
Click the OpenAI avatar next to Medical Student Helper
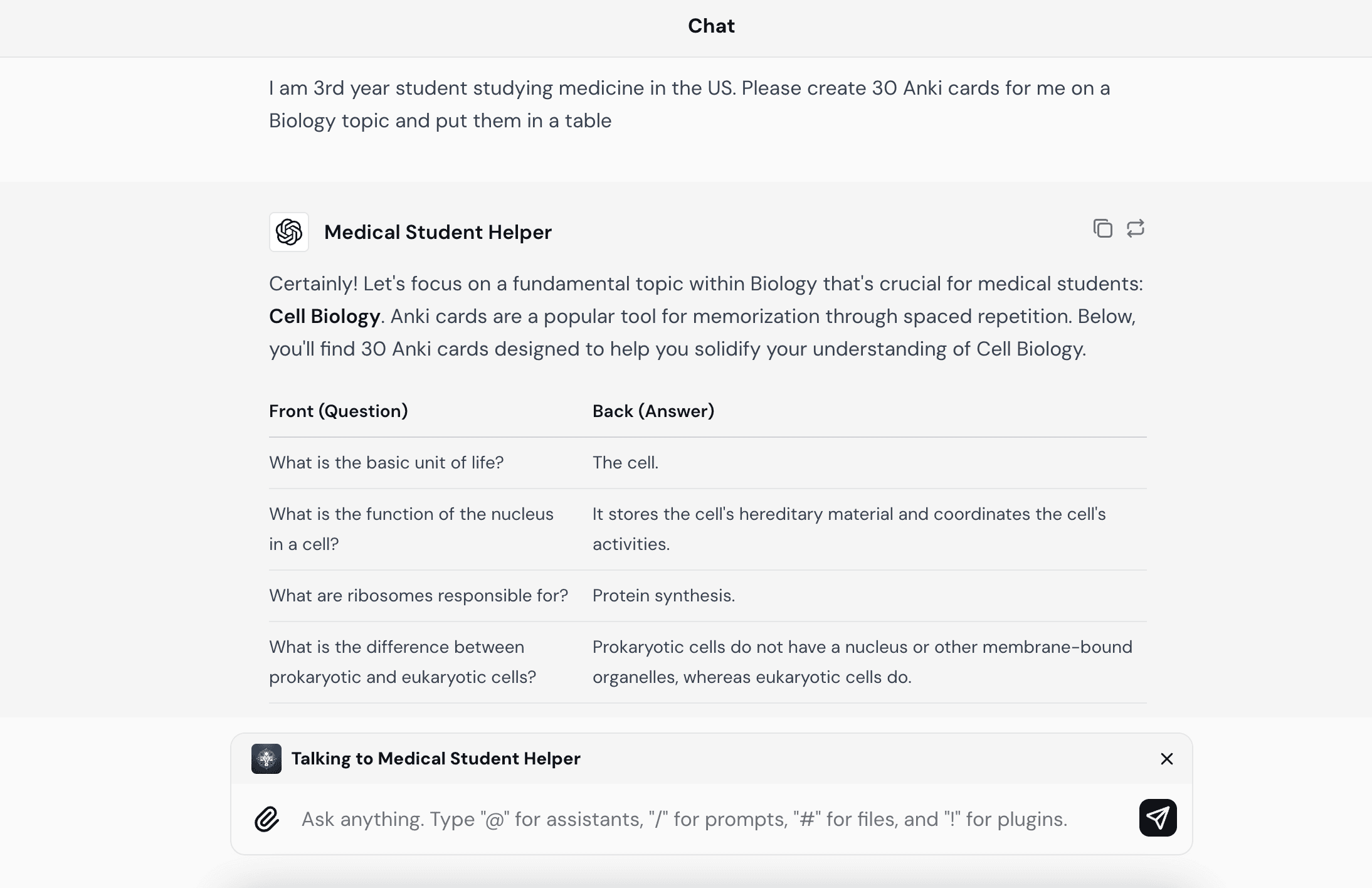288,231
